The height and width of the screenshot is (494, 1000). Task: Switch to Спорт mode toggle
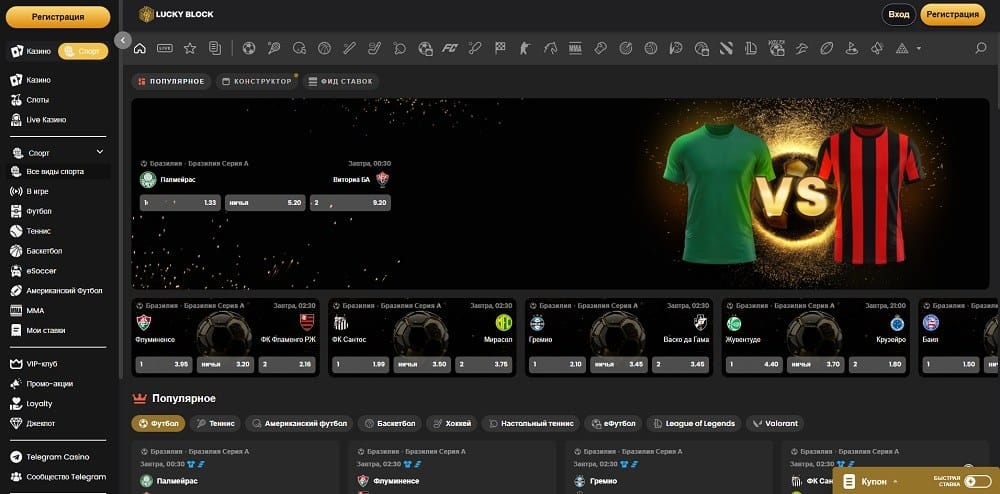click(x=83, y=52)
